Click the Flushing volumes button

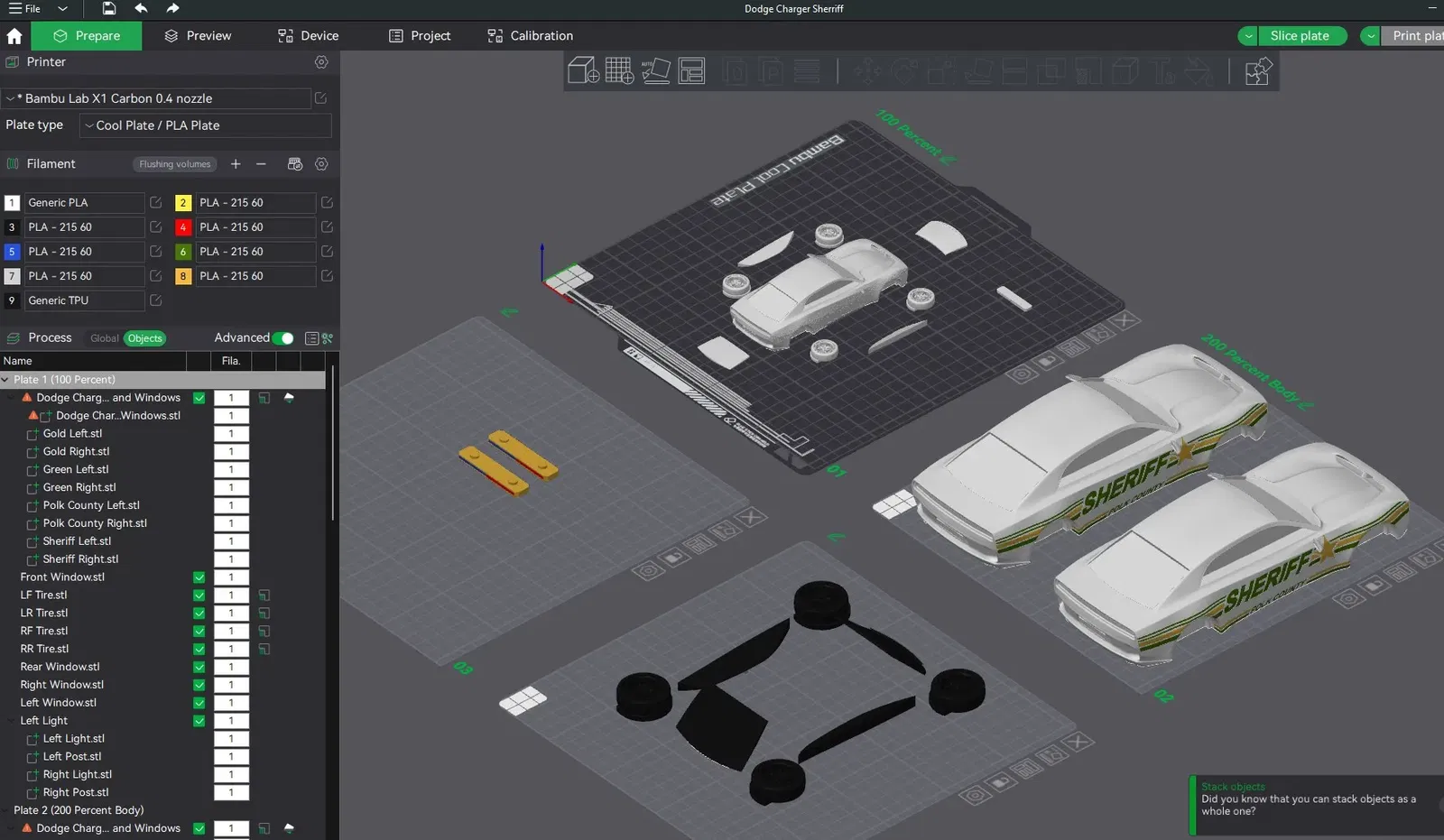174,164
